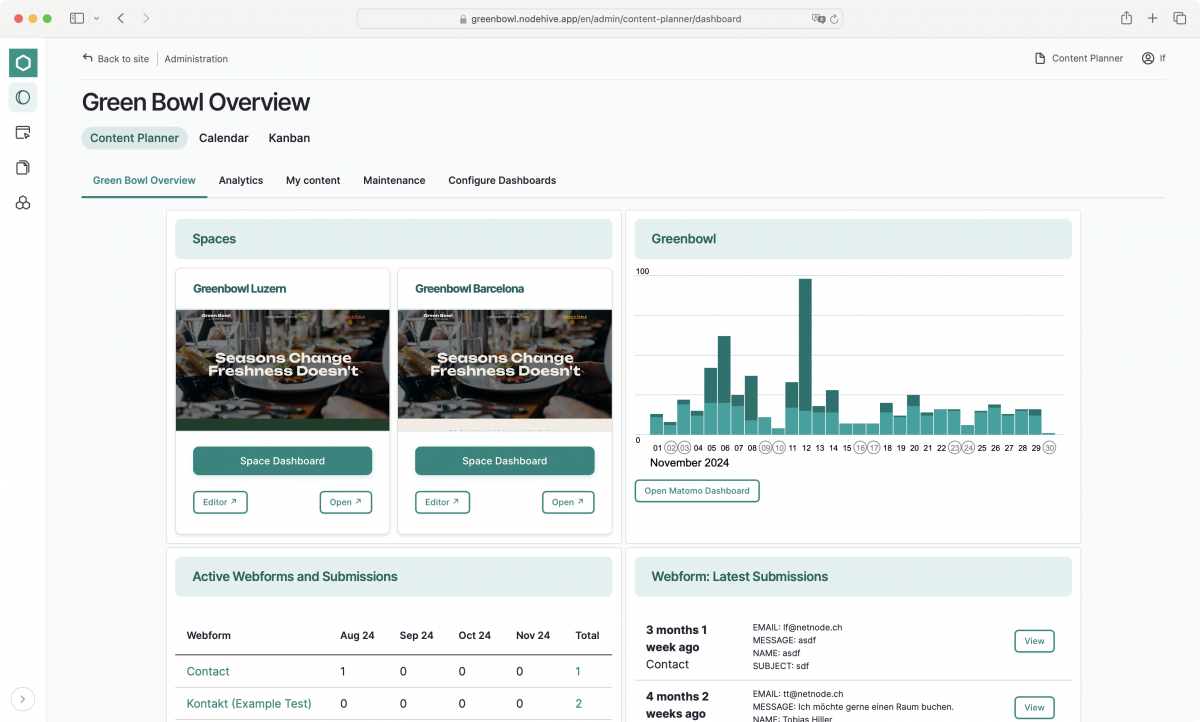Screen dimensions: 1200x722
Task: Open the circle icon in left sidebar
Action: [23, 98]
